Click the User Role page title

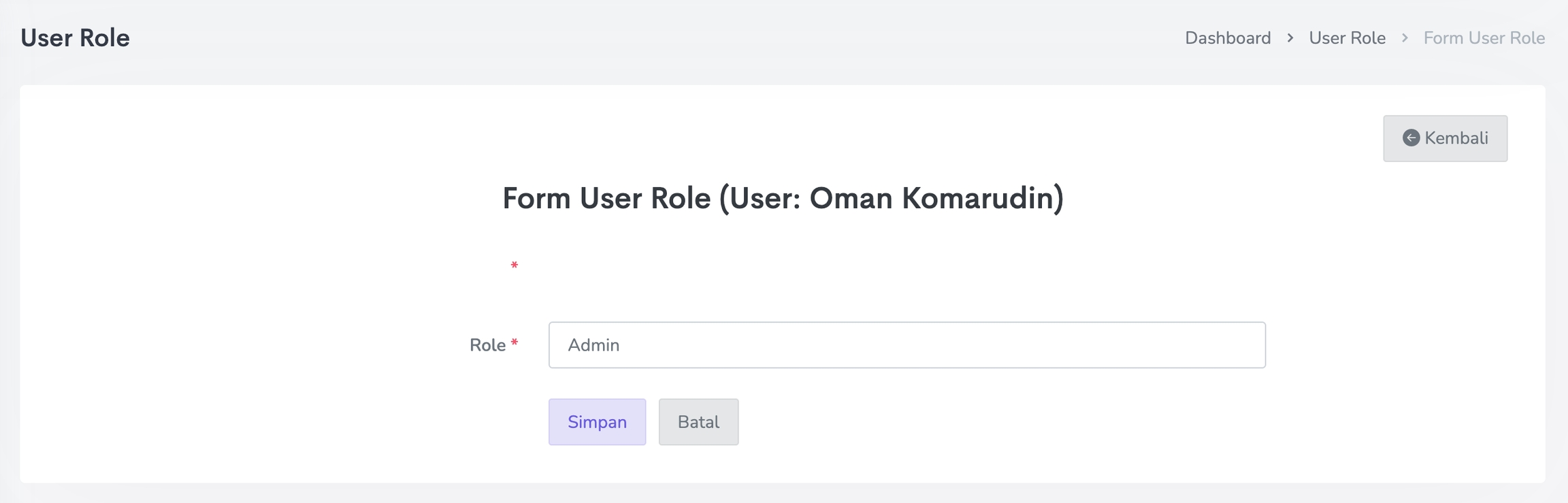pyautogui.click(x=75, y=38)
